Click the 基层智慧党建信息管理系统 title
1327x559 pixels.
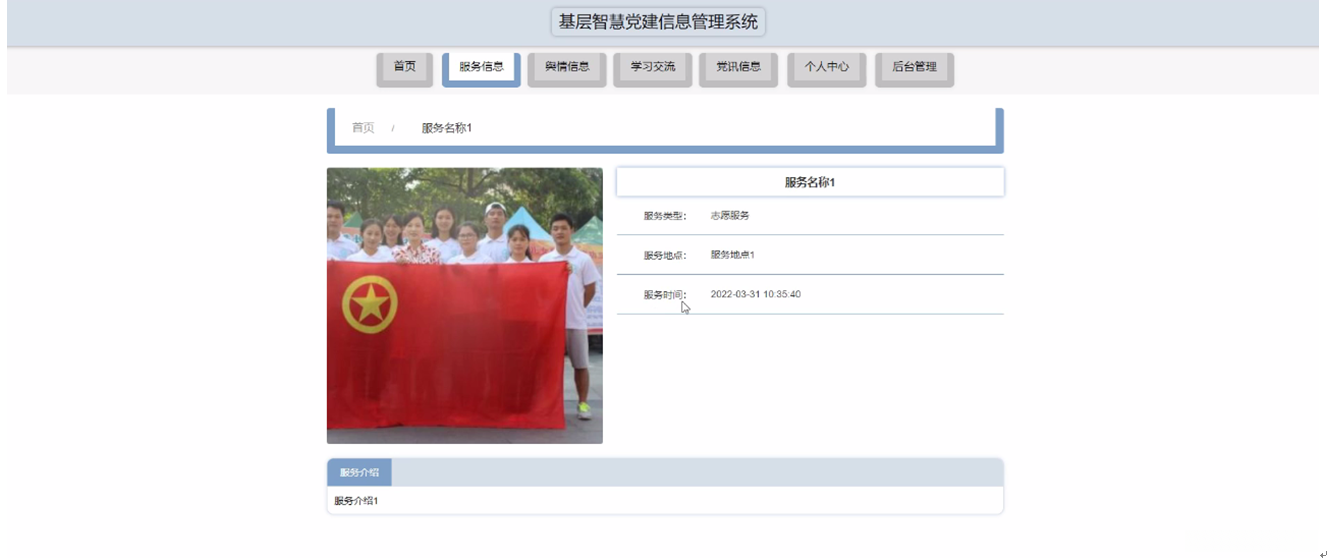point(658,22)
